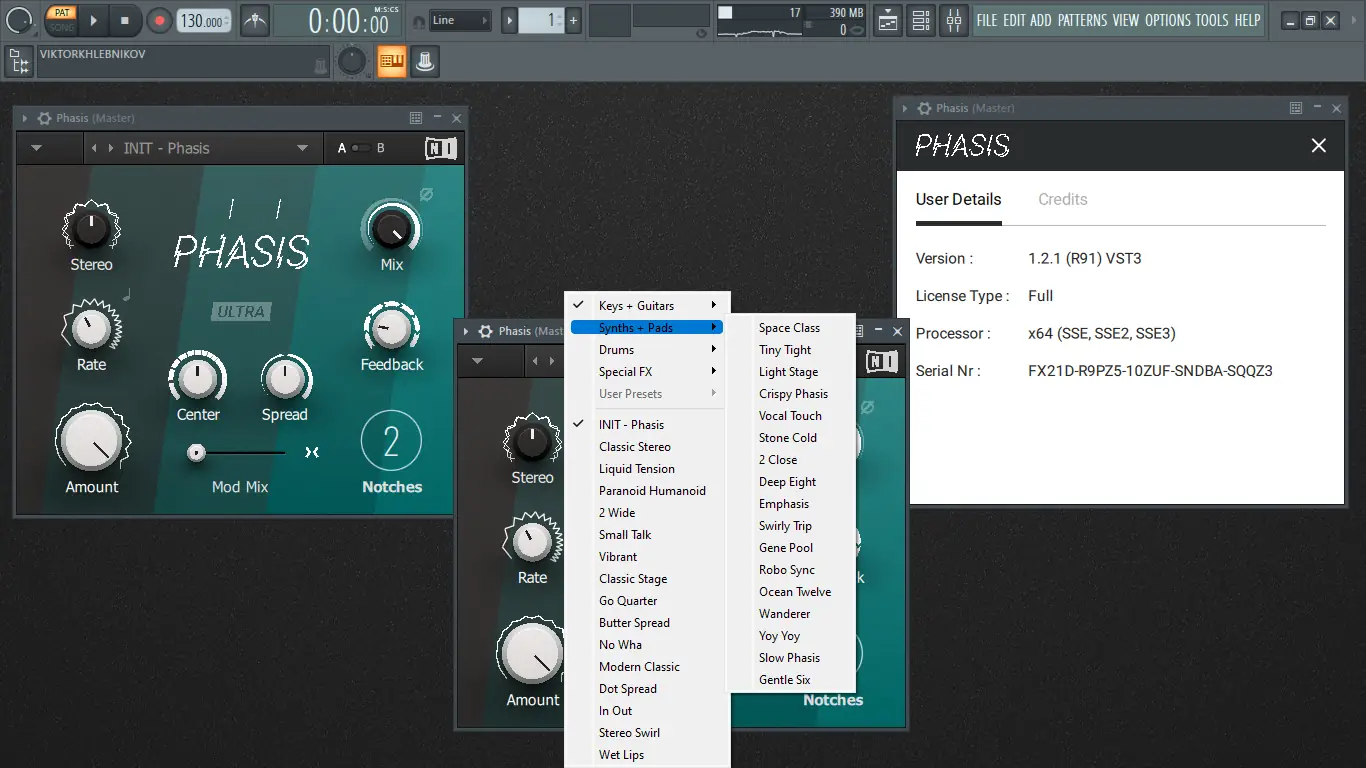Expand left Phasis window title arrow
1366x768 pixels.
point(25,118)
